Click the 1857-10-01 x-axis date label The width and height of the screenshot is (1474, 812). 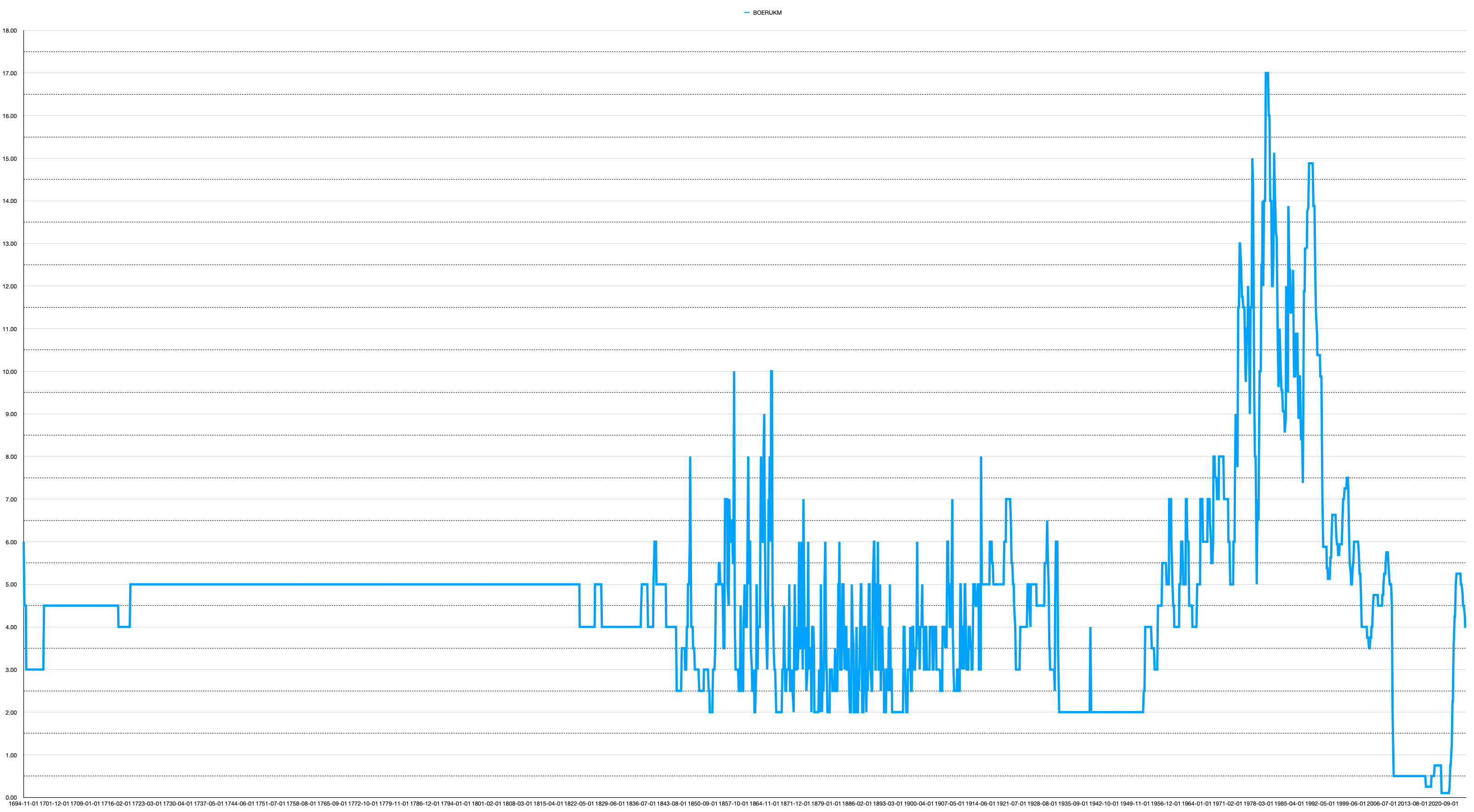[734, 803]
